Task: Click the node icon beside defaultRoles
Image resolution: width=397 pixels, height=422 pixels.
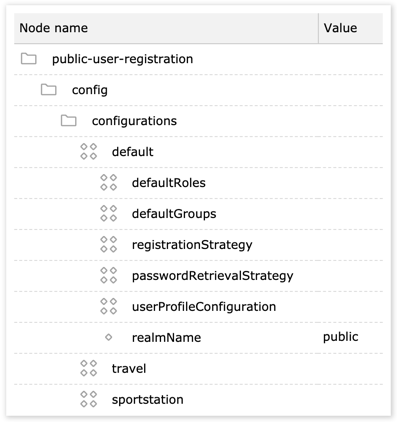Action: pos(109,183)
